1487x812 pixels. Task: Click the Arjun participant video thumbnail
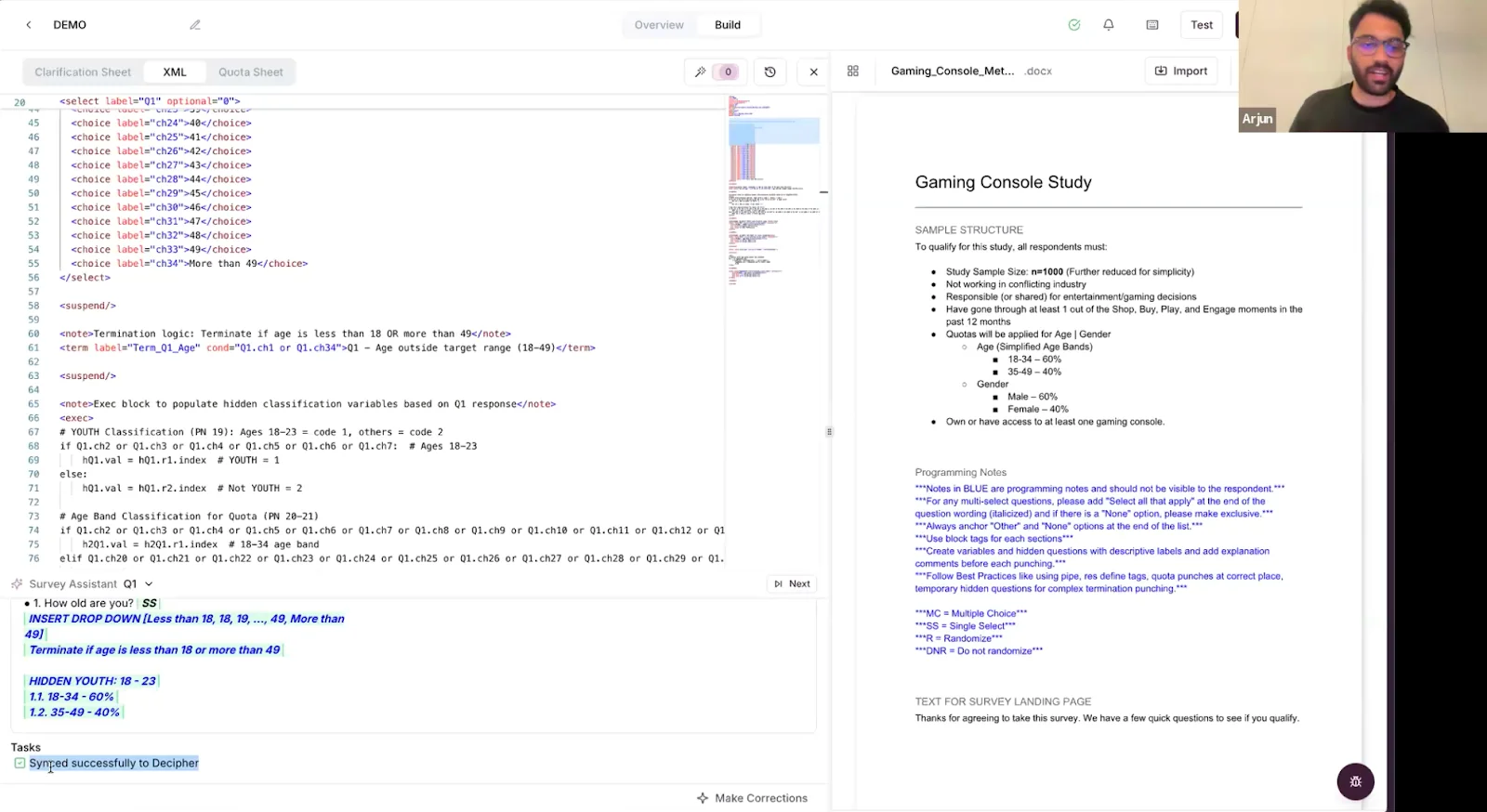point(1362,66)
